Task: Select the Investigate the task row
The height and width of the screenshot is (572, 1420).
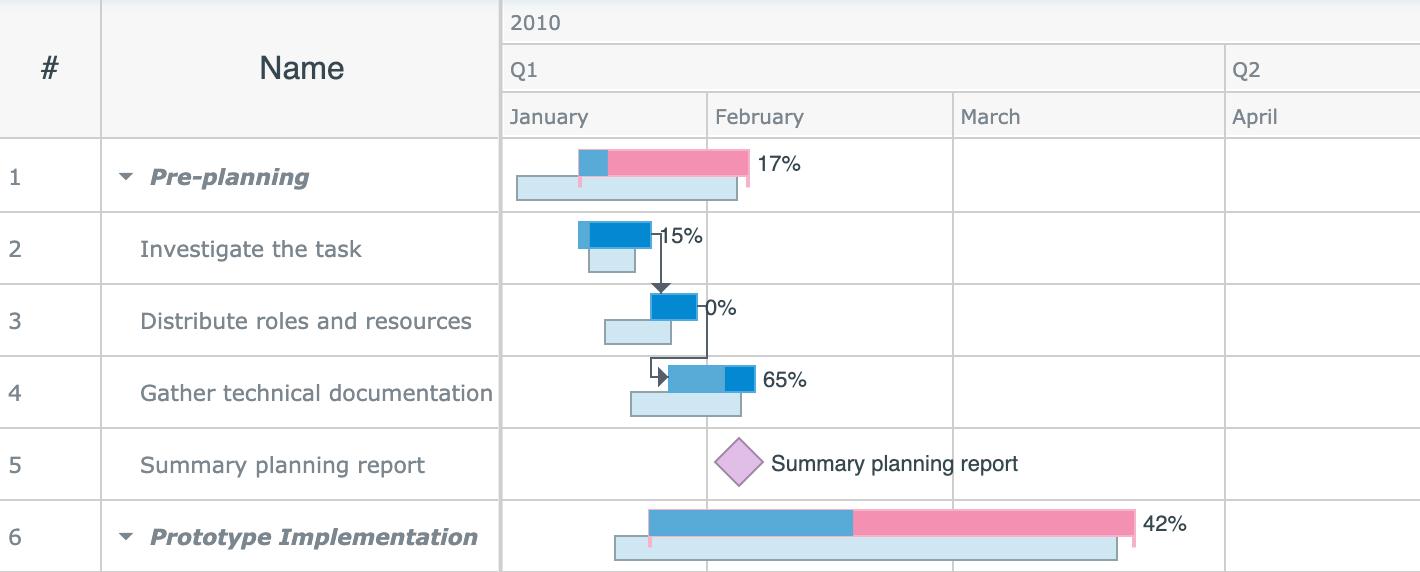Action: pos(251,249)
